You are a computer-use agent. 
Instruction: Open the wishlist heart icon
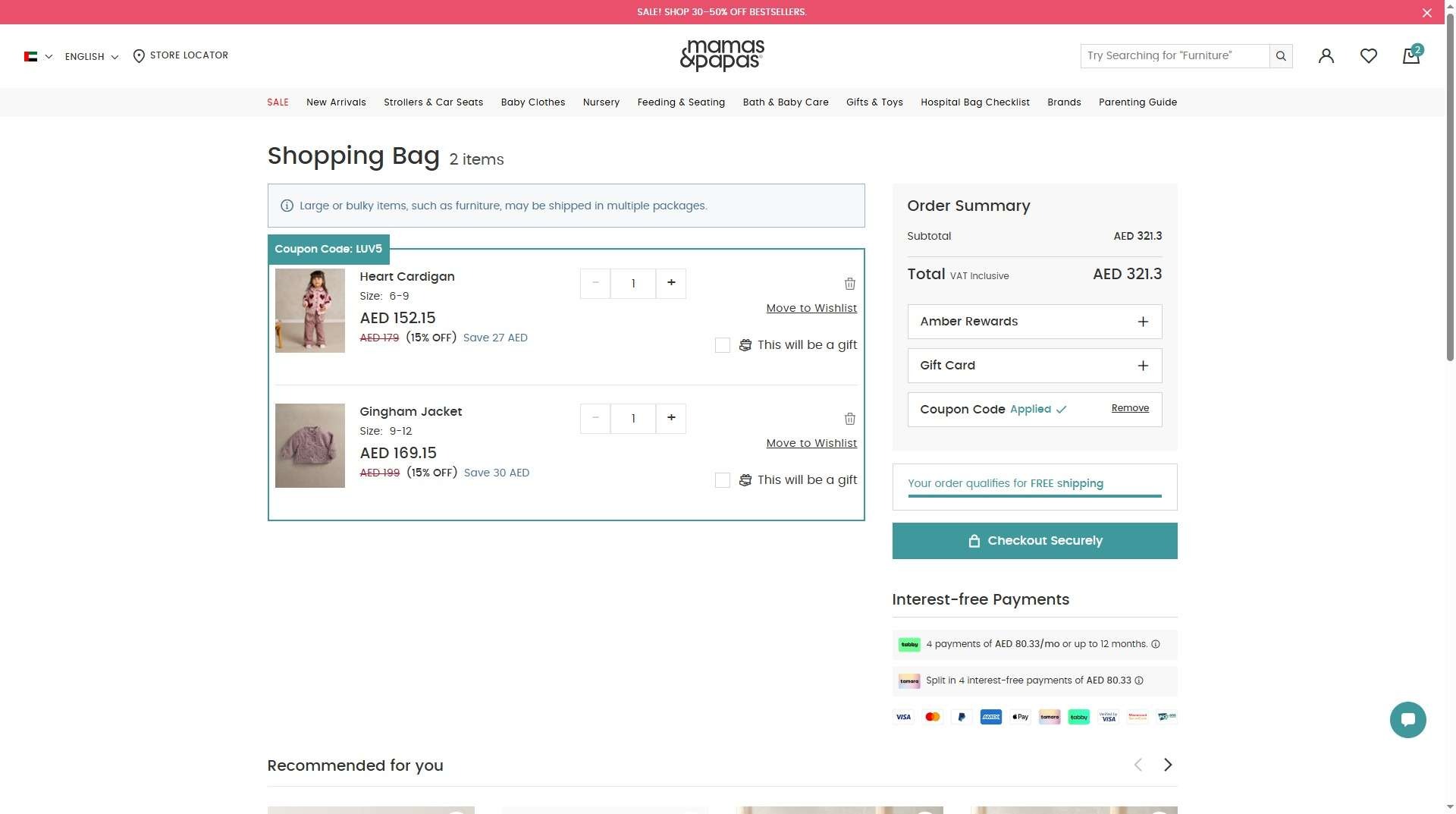click(1368, 55)
